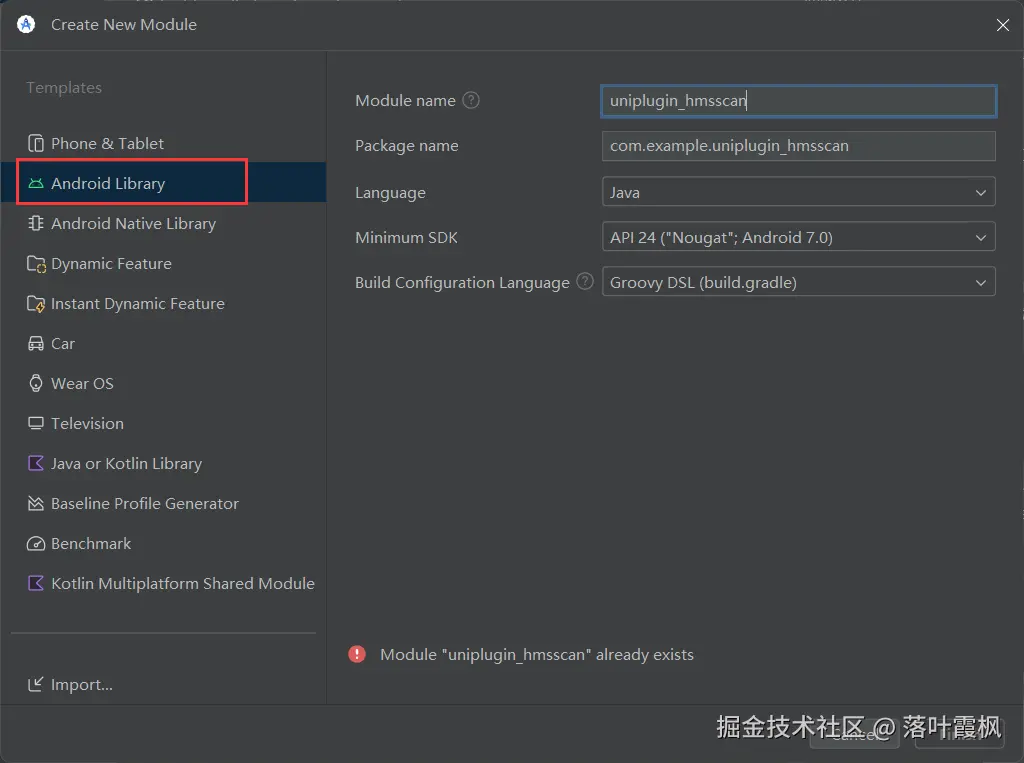
Task: Select the Android Library template
Action: point(163,183)
